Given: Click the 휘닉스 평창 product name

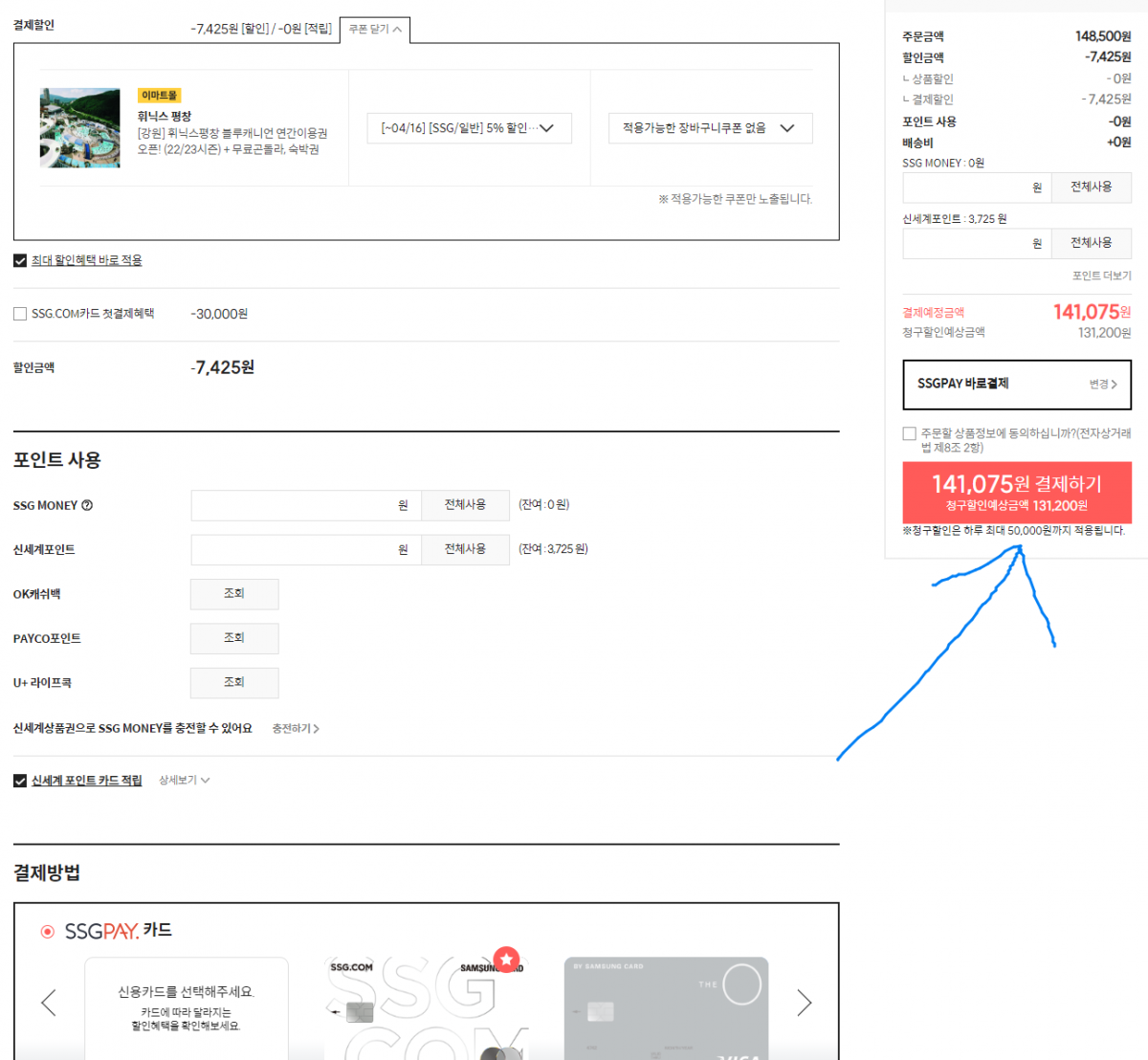Looking at the screenshot, I should pos(165,117).
